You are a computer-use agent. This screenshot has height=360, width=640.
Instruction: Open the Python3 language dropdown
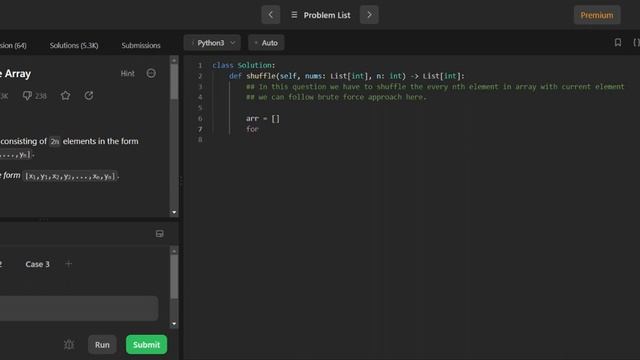click(x=212, y=43)
